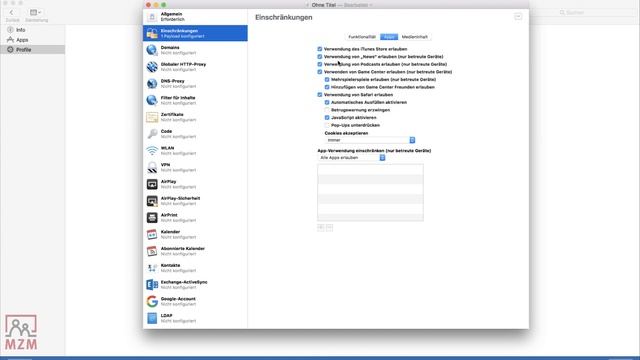The image size is (640, 360).
Task: Click the Zurück back arrow in toolbar
Action: [x=11, y=13]
